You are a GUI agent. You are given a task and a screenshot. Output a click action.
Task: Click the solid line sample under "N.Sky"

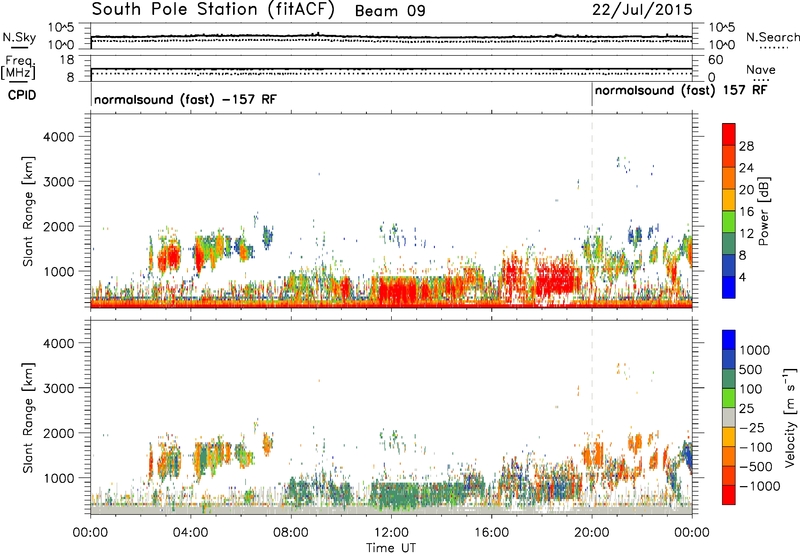19,47
